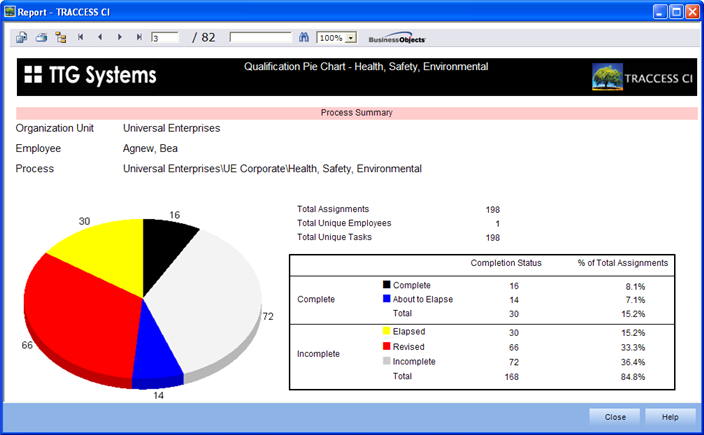Click the Process Summary header text
704x435 pixels.
coord(356,113)
